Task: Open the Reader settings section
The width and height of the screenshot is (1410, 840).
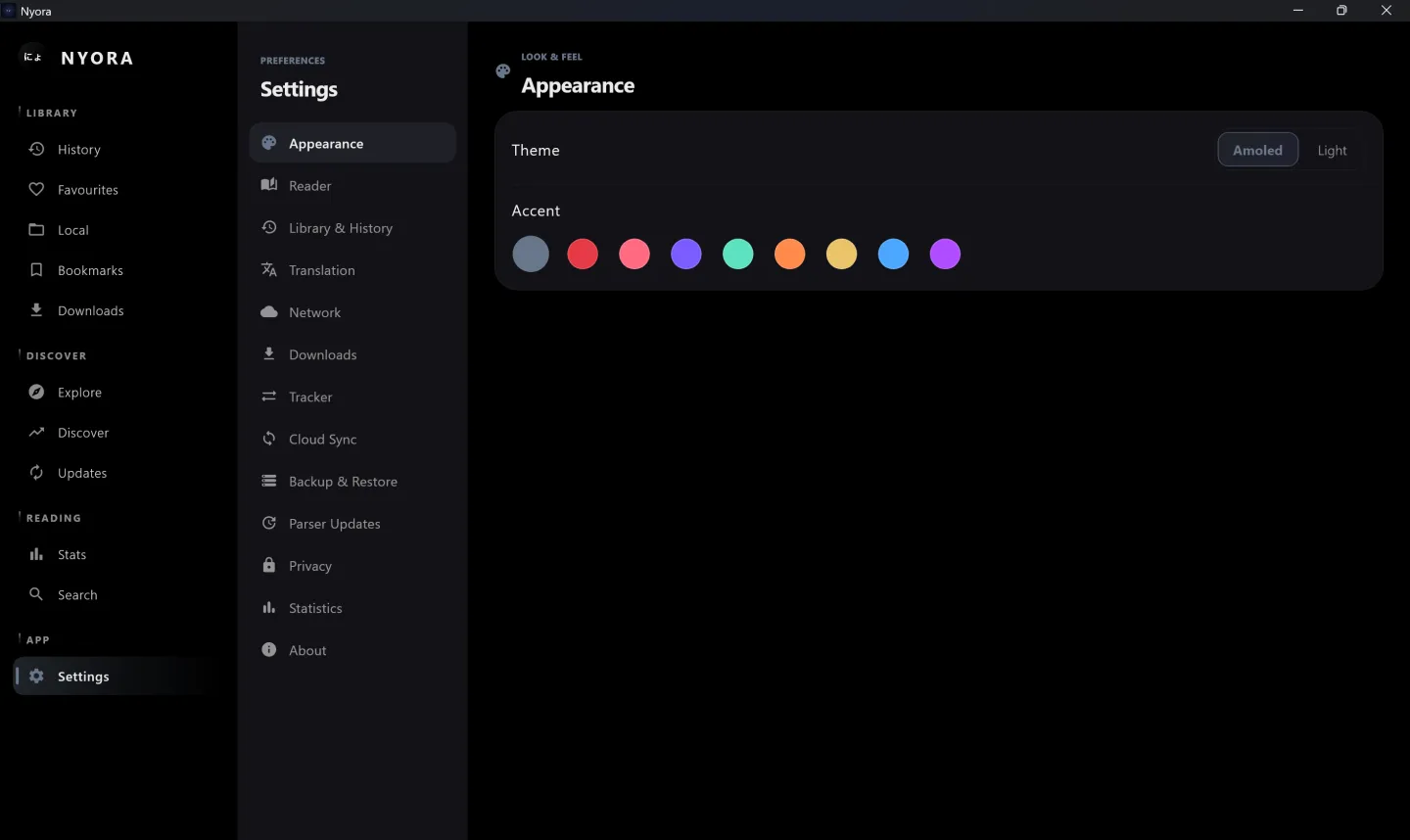Action: [352, 185]
